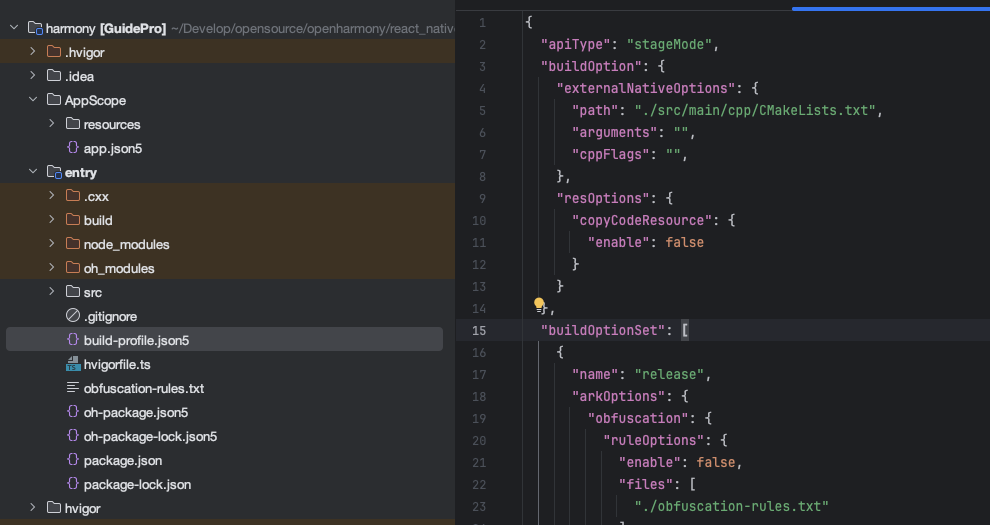The image size is (990, 525).
Task: Open obfuscation-rules.txt in the tree
Action: pyautogui.click(x=144, y=388)
